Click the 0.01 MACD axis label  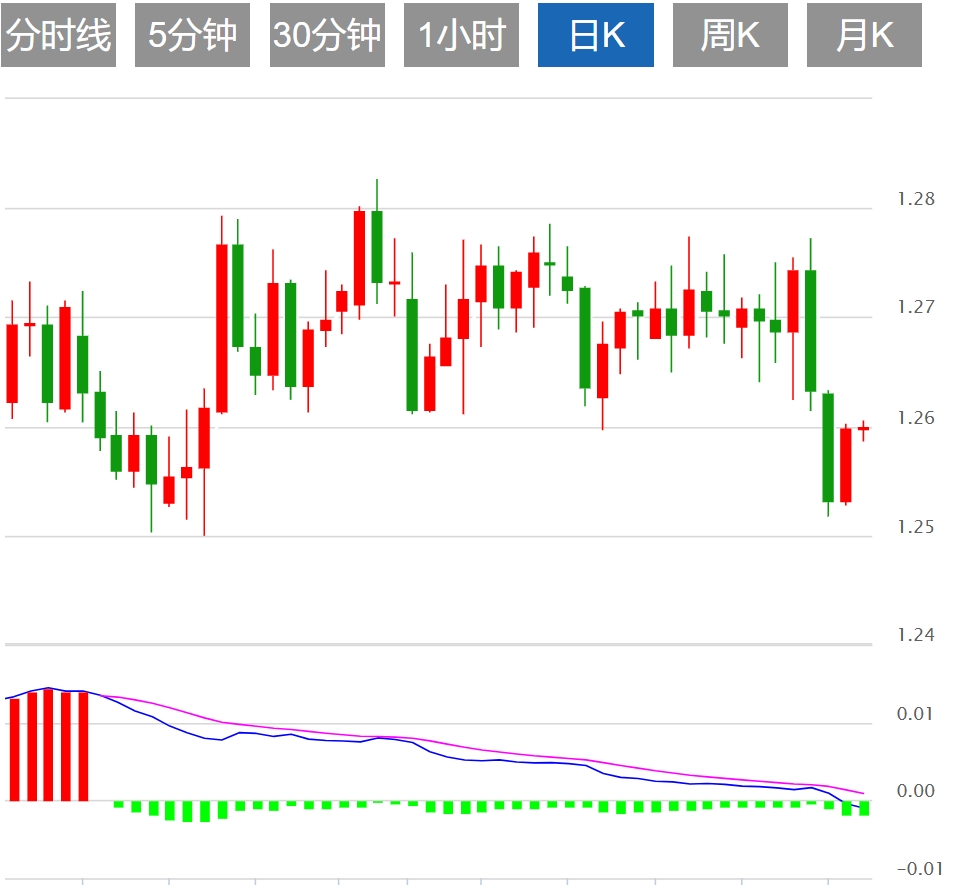tap(916, 714)
